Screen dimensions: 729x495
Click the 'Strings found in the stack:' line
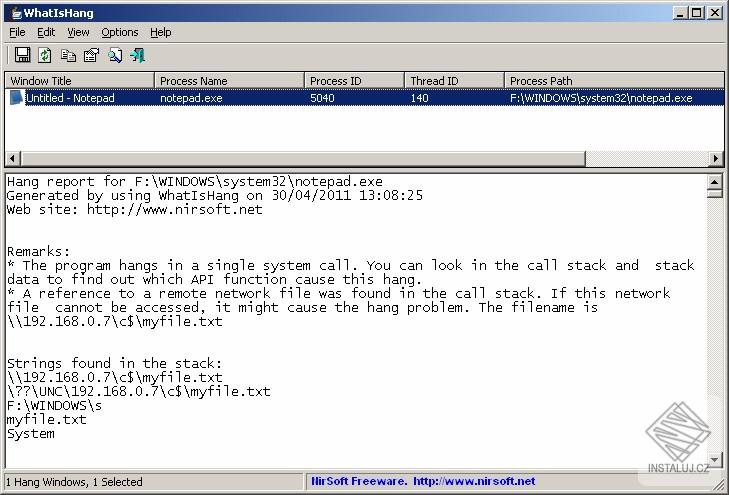pyautogui.click(x=114, y=363)
